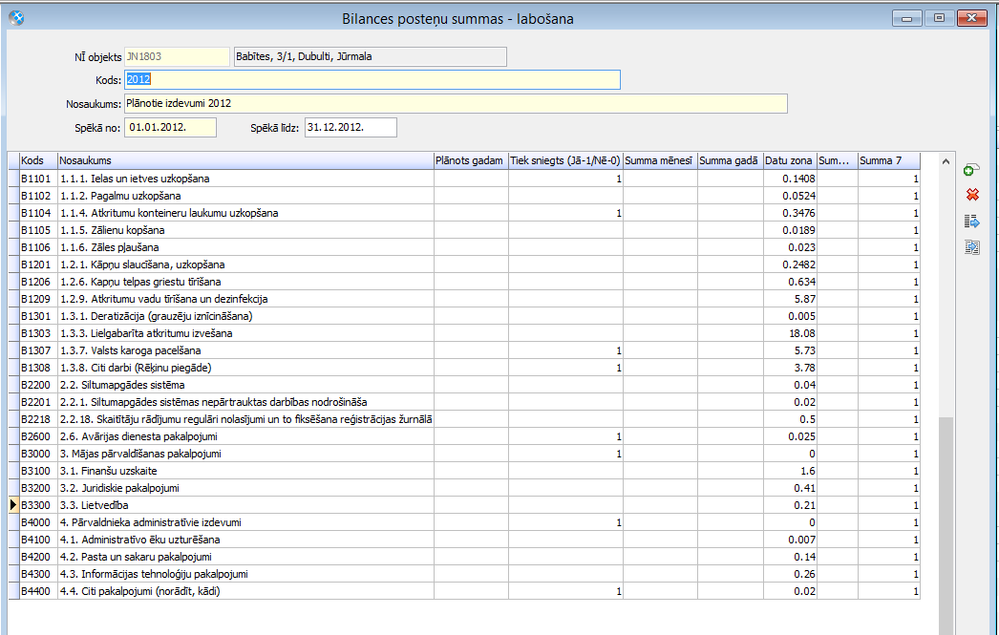Click the two-documents copy icon with arrow

972,247
